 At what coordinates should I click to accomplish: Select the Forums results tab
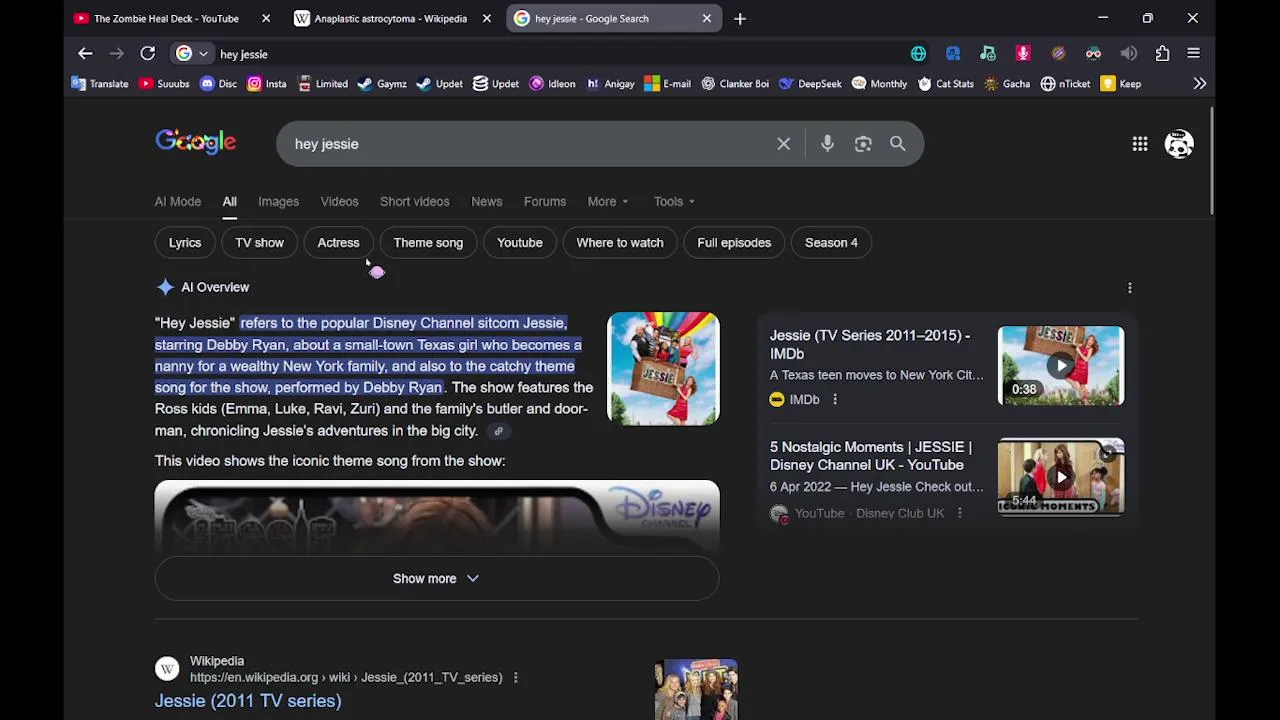coord(545,201)
